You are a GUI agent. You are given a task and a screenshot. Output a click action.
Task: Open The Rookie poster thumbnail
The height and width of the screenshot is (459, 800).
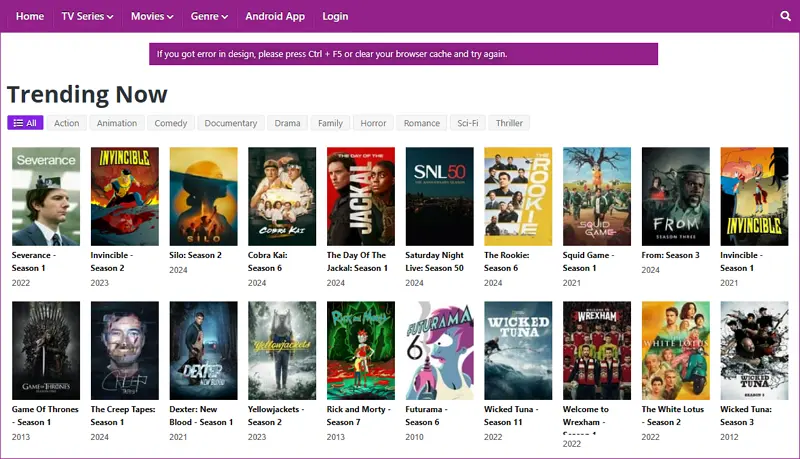(518, 196)
